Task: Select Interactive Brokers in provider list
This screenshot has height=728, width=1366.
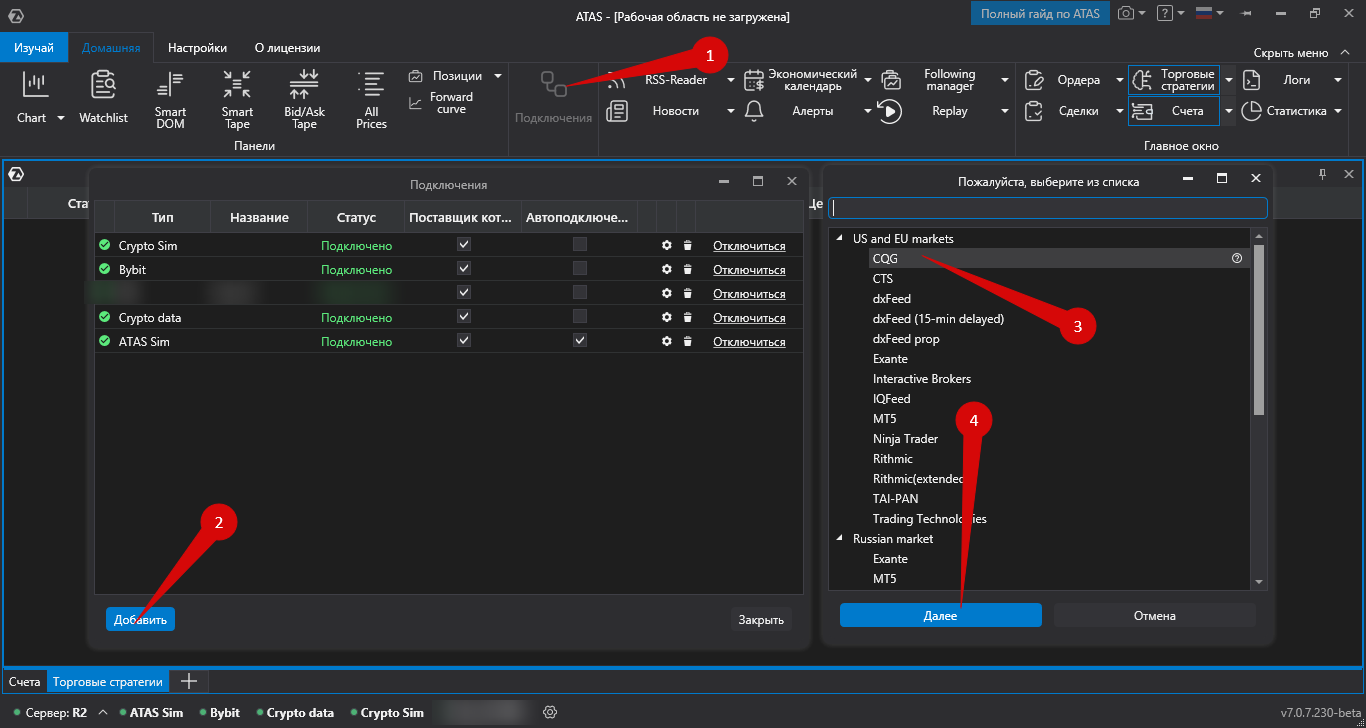Action: coord(921,379)
